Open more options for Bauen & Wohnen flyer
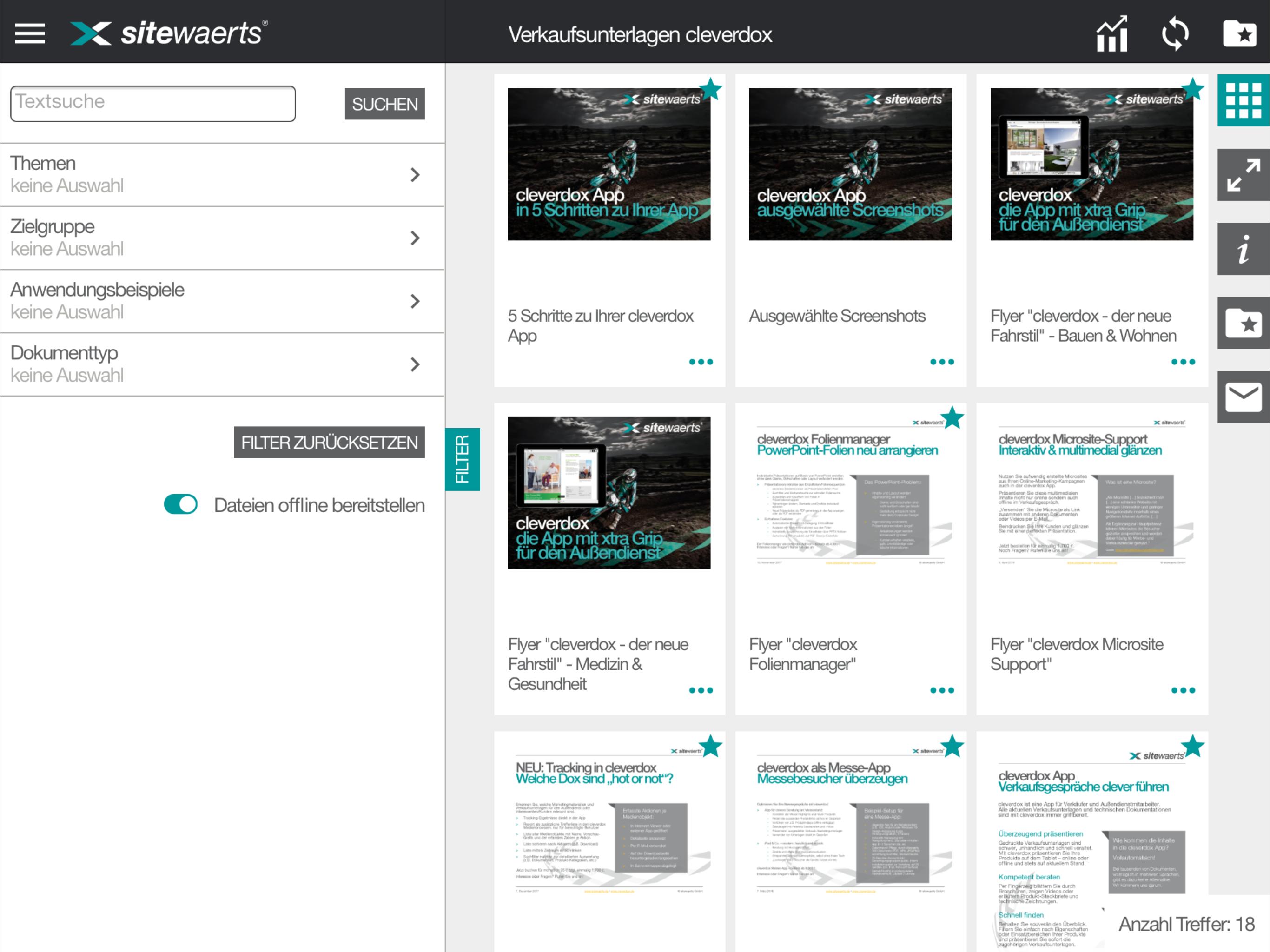Screen dimensions: 1270x952 pyautogui.click(x=1184, y=362)
